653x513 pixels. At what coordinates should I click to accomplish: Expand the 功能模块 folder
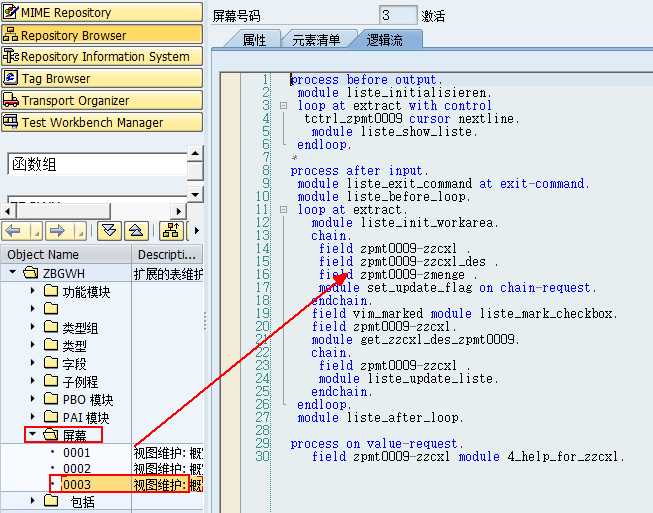[x=33, y=291]
